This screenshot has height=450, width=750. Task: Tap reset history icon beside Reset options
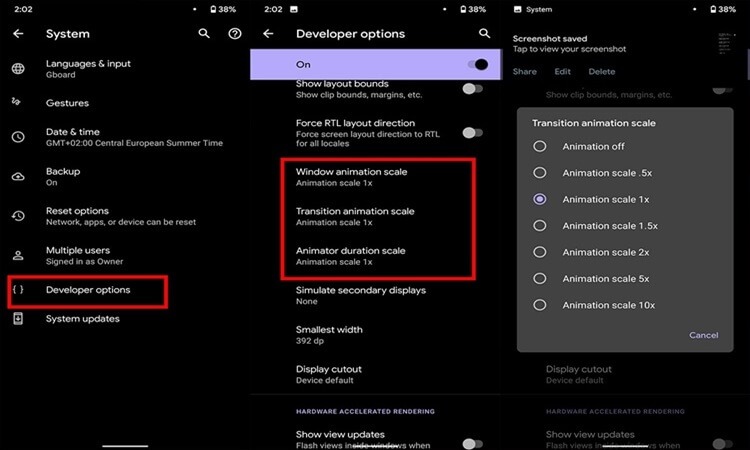pos(18,216)
